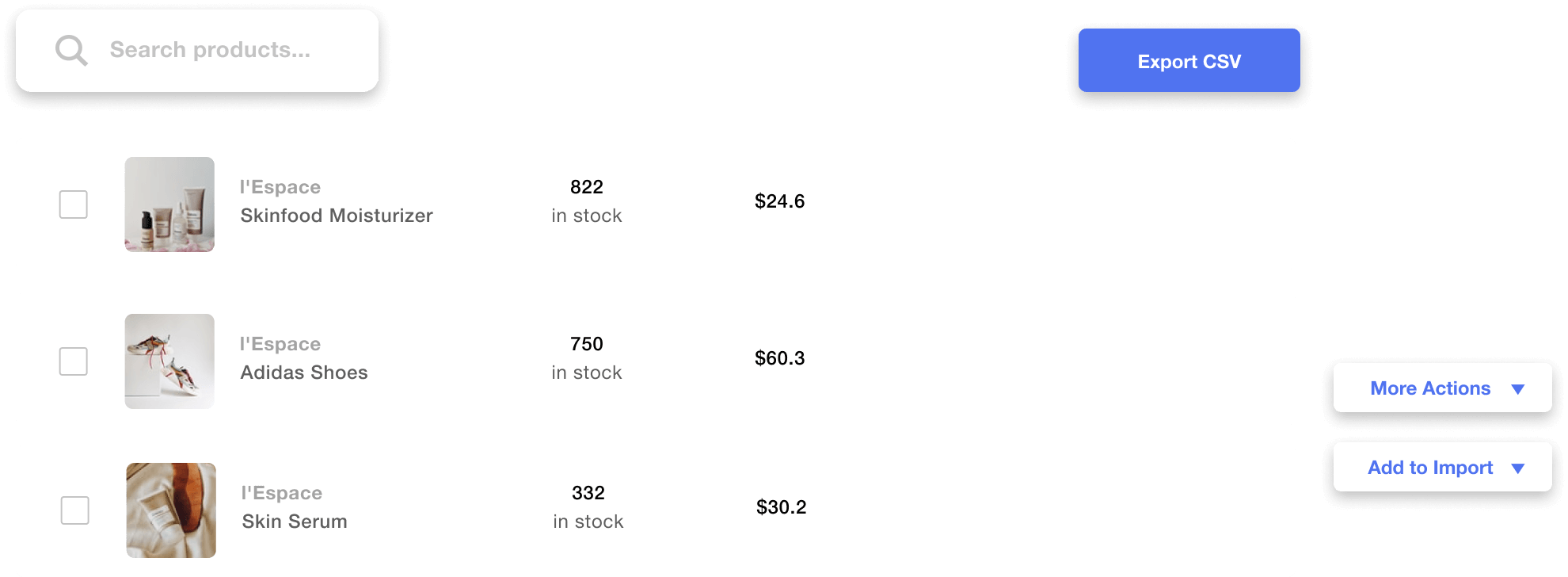1568x577 pixels.
Task: Click the Skin Serum product name
Action: [x=295, y=522]
